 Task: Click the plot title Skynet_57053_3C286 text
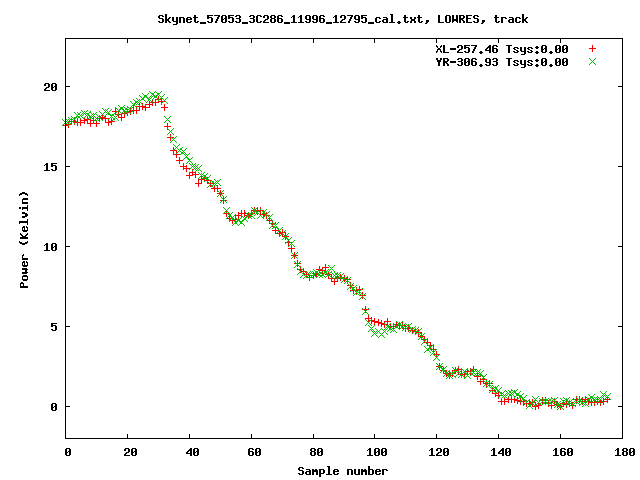[x=343, y=19]
